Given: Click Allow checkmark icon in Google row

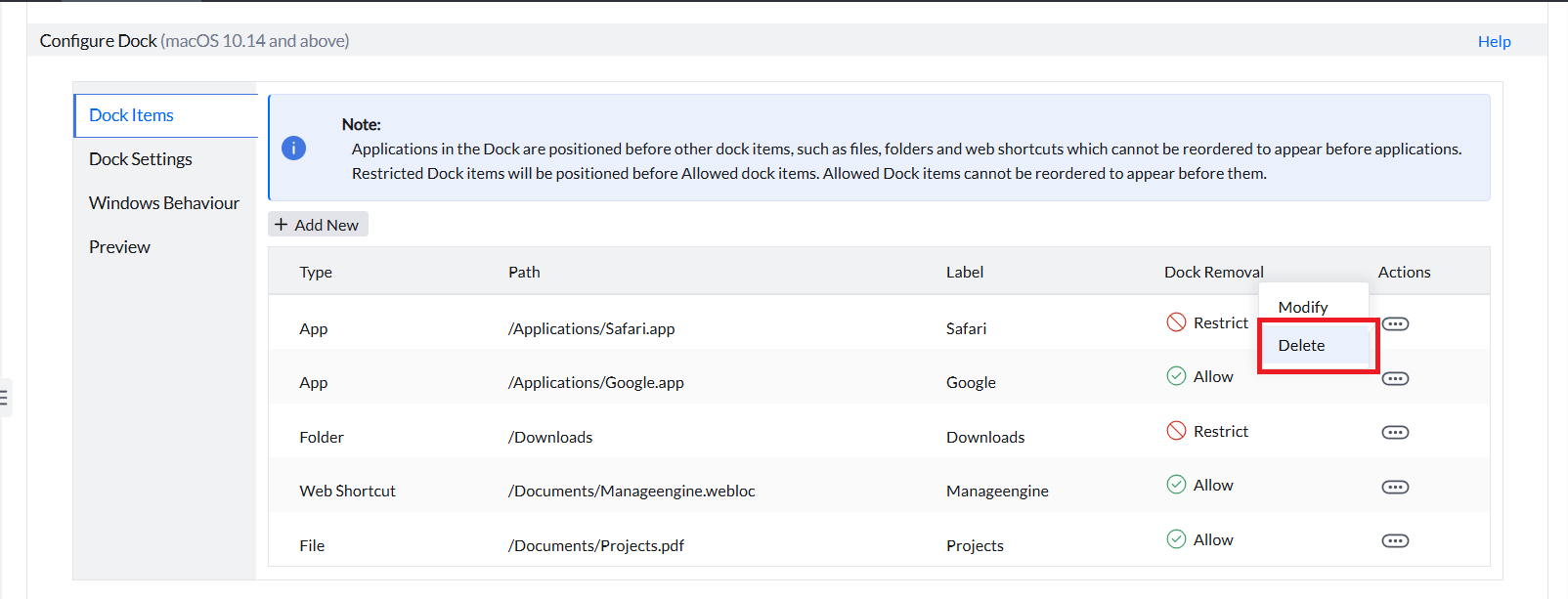Looking at the screenshot, I should 1176,376.
